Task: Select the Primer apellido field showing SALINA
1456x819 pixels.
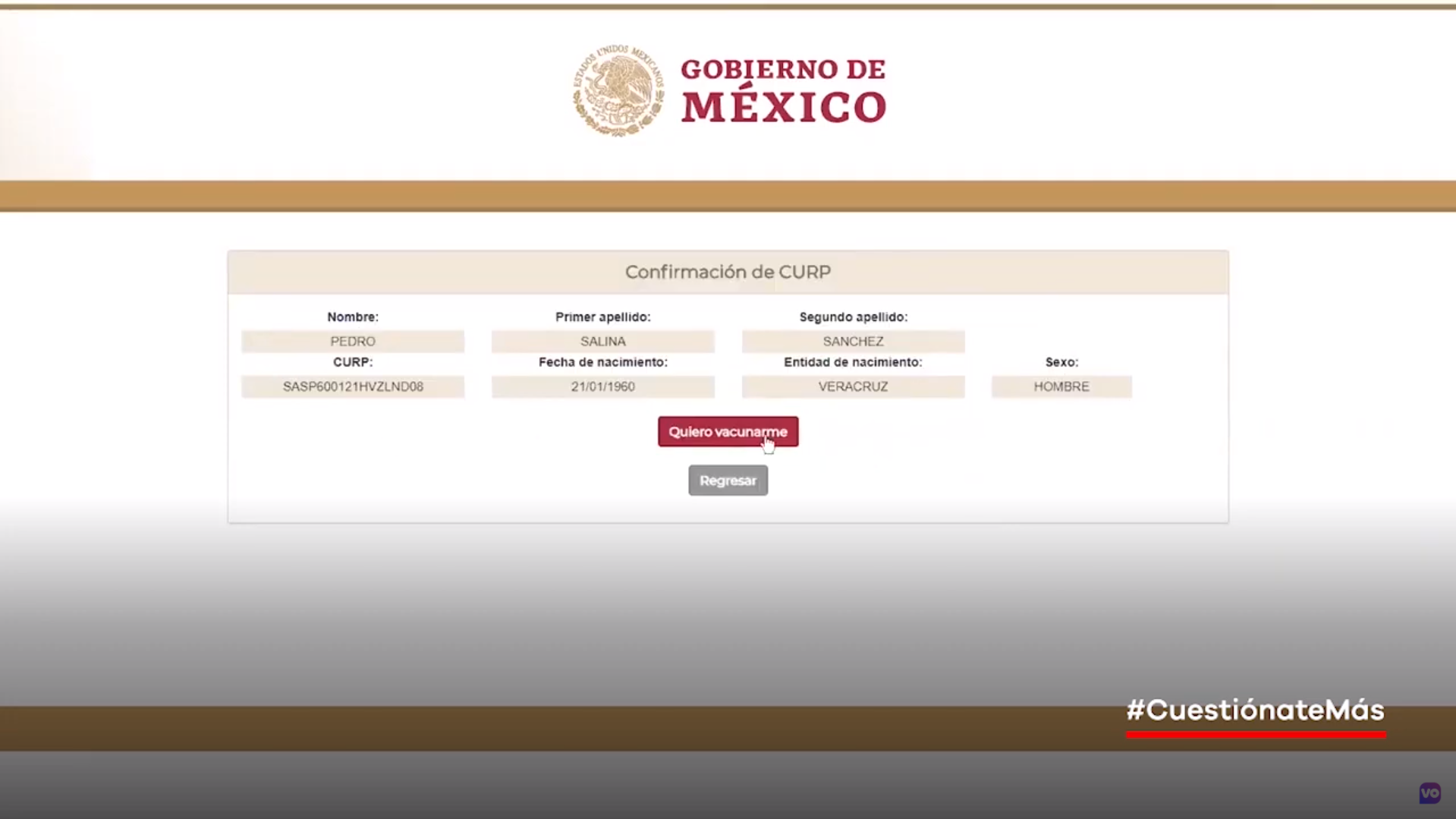Action: [x=602, y=341]
